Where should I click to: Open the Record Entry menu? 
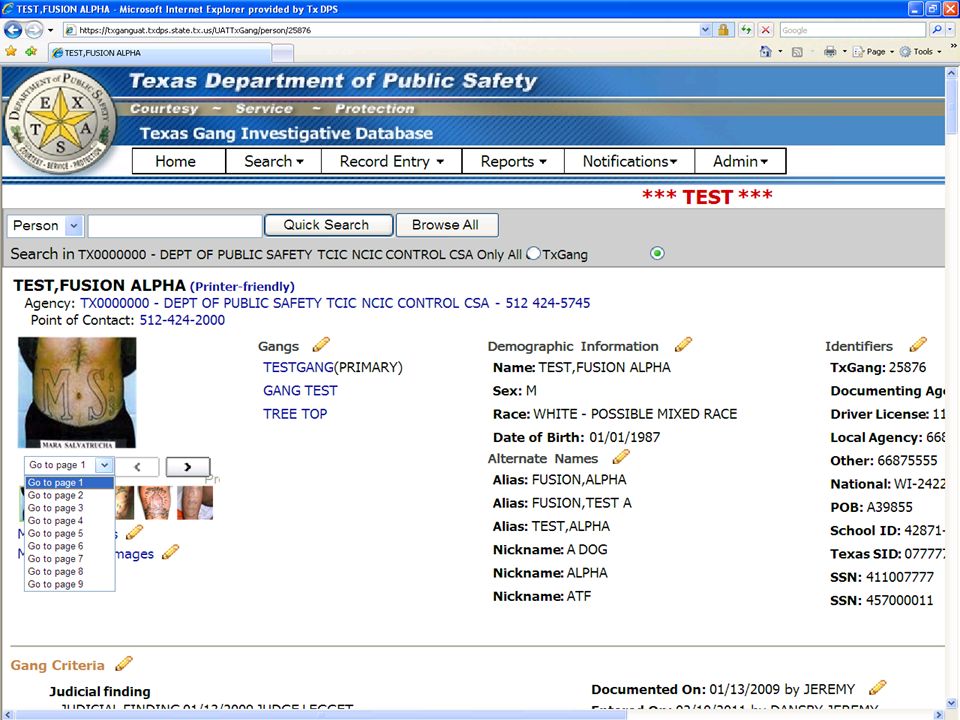coord(392,161)
